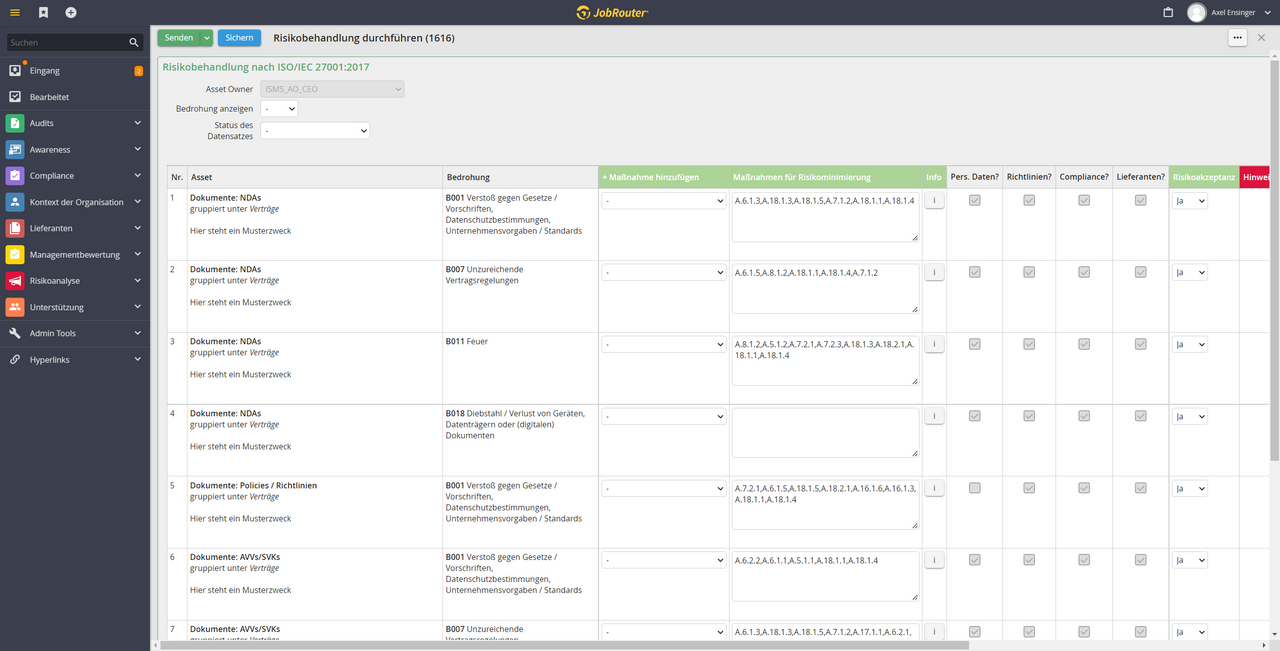Click the purple Compliance icon
This screenshot has height=651, width=1280.
[15, 175]
